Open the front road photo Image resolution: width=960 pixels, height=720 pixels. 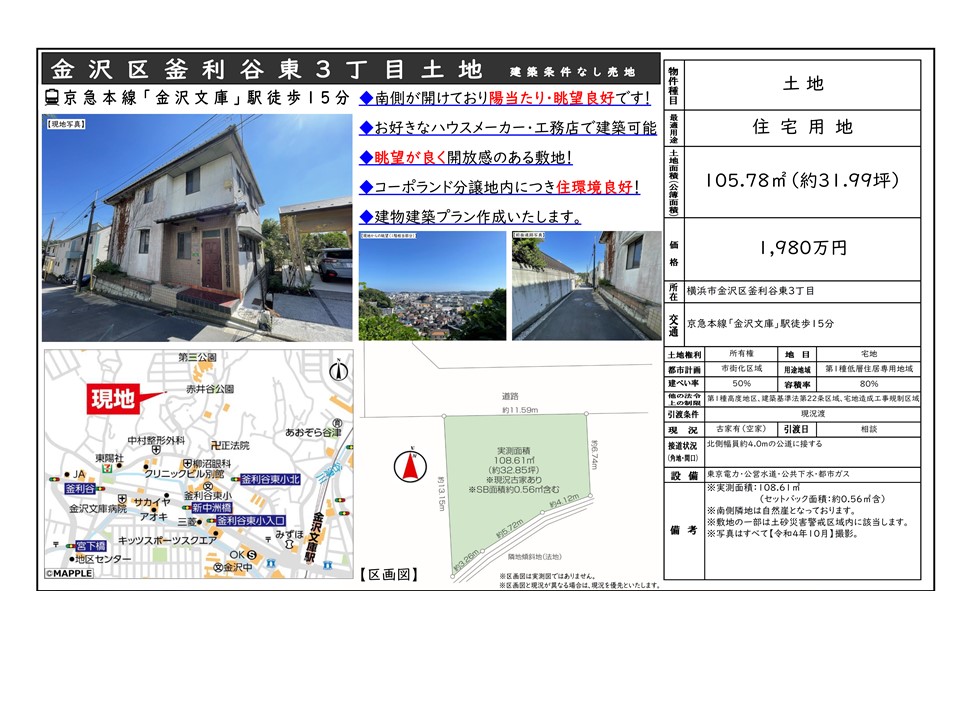tap(586, 286)
